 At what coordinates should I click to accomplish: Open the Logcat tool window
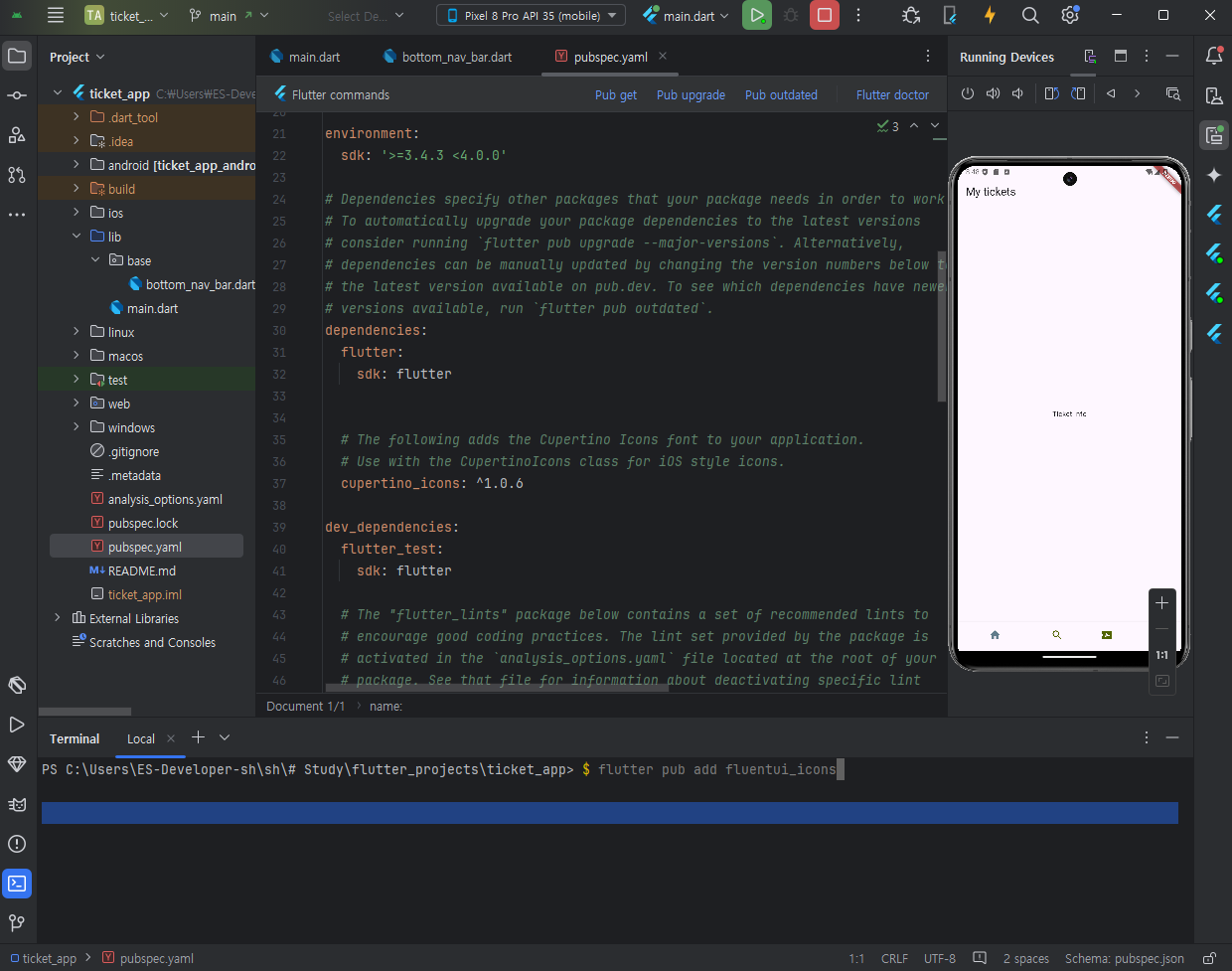(17, 804)
